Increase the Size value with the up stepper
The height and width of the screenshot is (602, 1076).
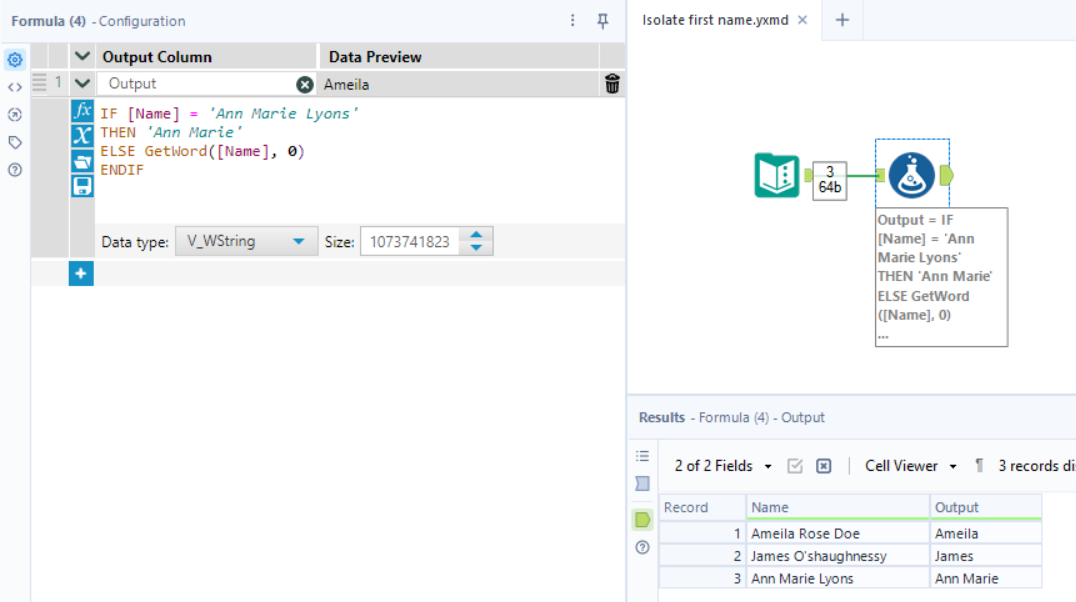(477, 235)
